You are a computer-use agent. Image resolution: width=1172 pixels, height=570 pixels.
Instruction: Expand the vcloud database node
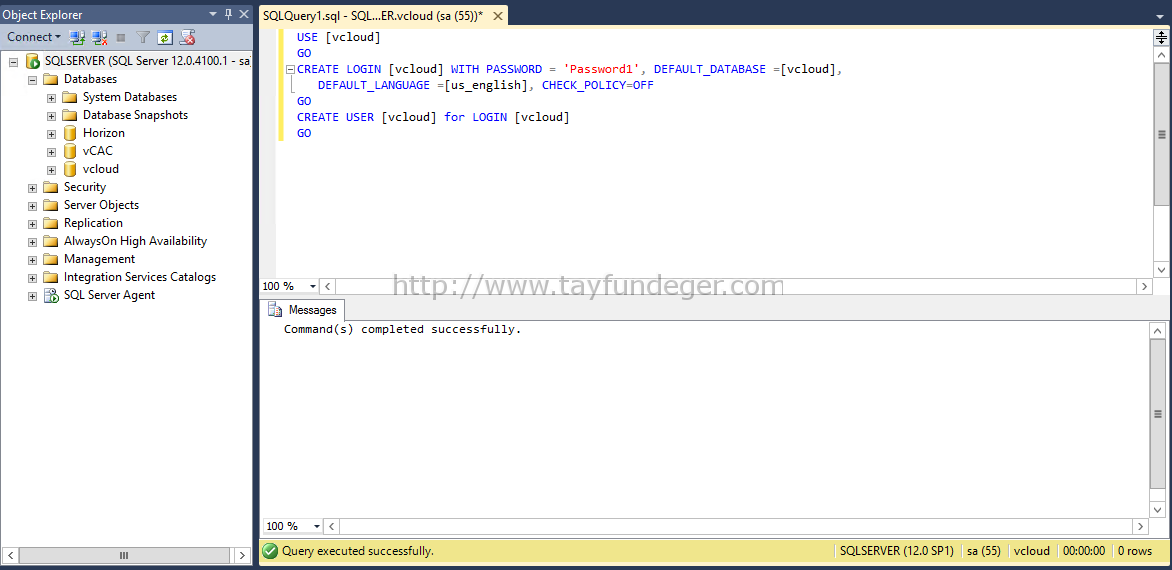click(x=52, y=169)
